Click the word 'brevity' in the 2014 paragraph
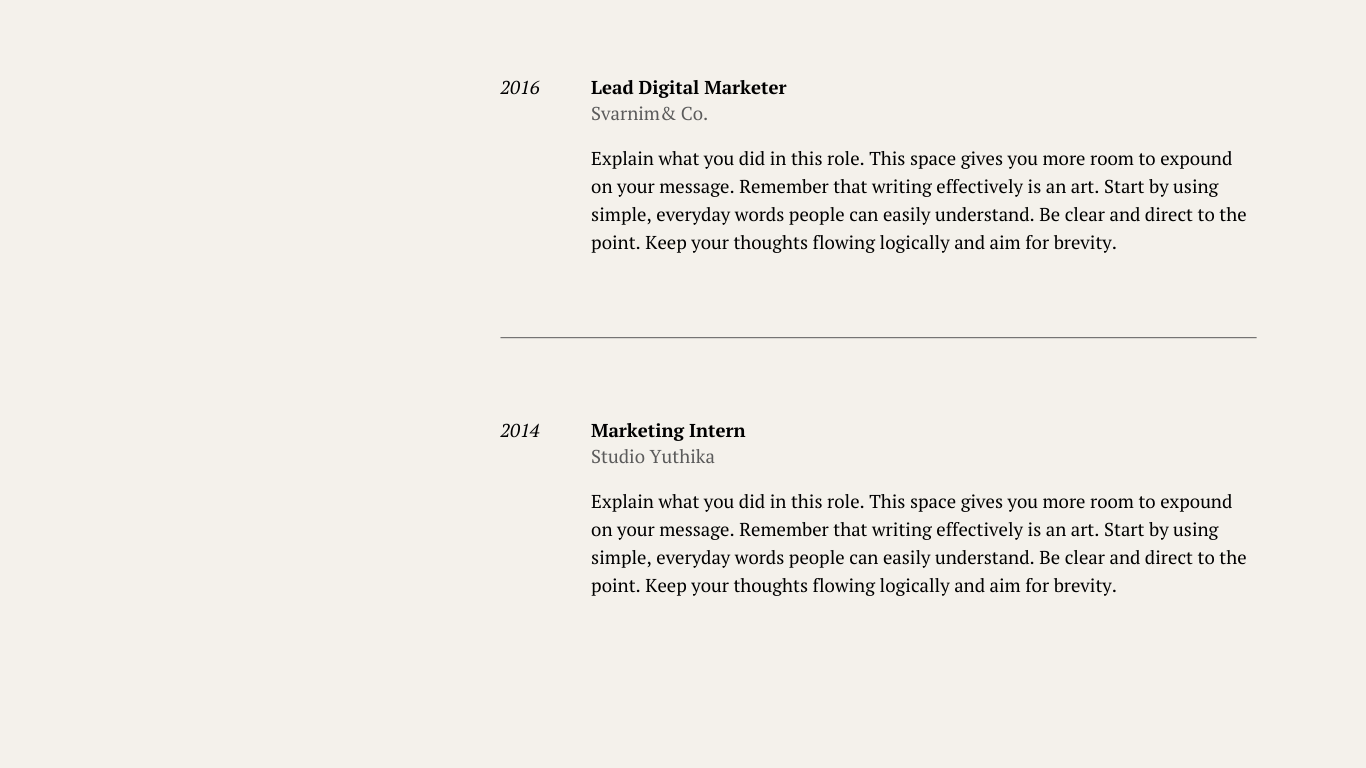1366x768 pixels. pyautogui.click(x=1082, y=586)
